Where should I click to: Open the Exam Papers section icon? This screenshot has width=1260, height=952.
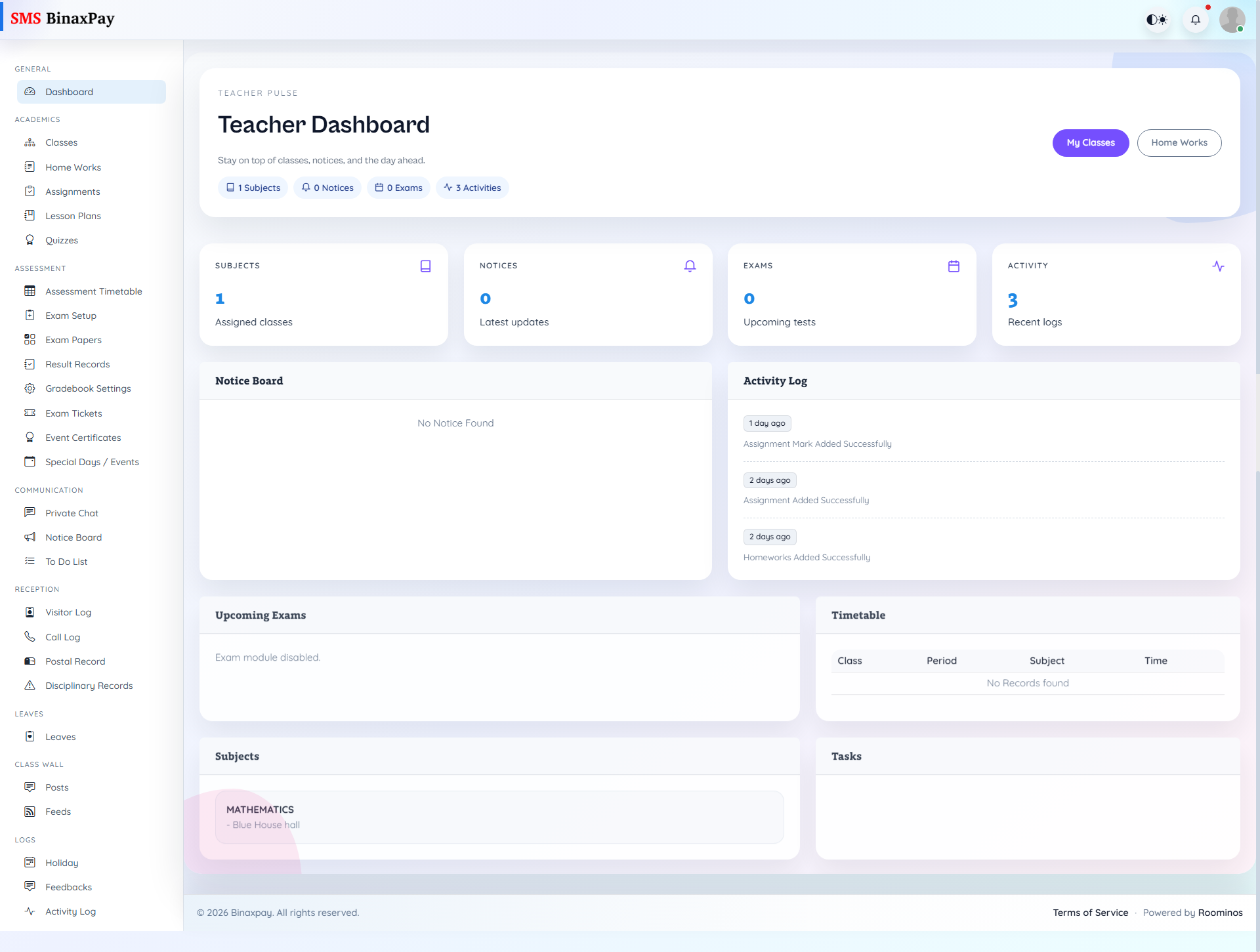coord(30,339)
